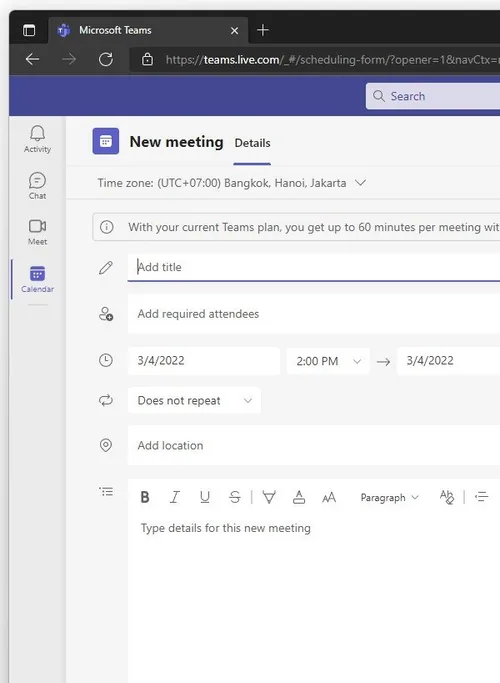Viewport: 500px width, 683px height.
Task: Open the text highlight color tool
Action: (269, 497)
